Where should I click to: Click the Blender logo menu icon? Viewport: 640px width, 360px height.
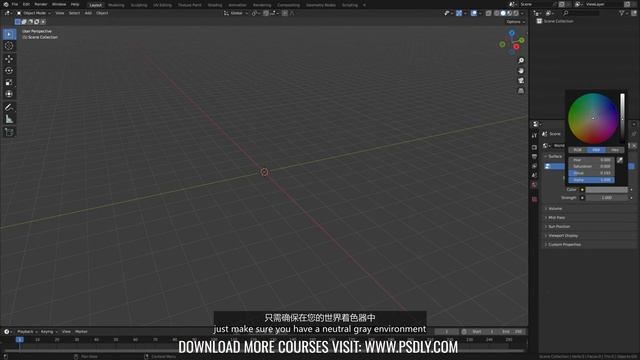pyautogui.click(x=6, y=4)
